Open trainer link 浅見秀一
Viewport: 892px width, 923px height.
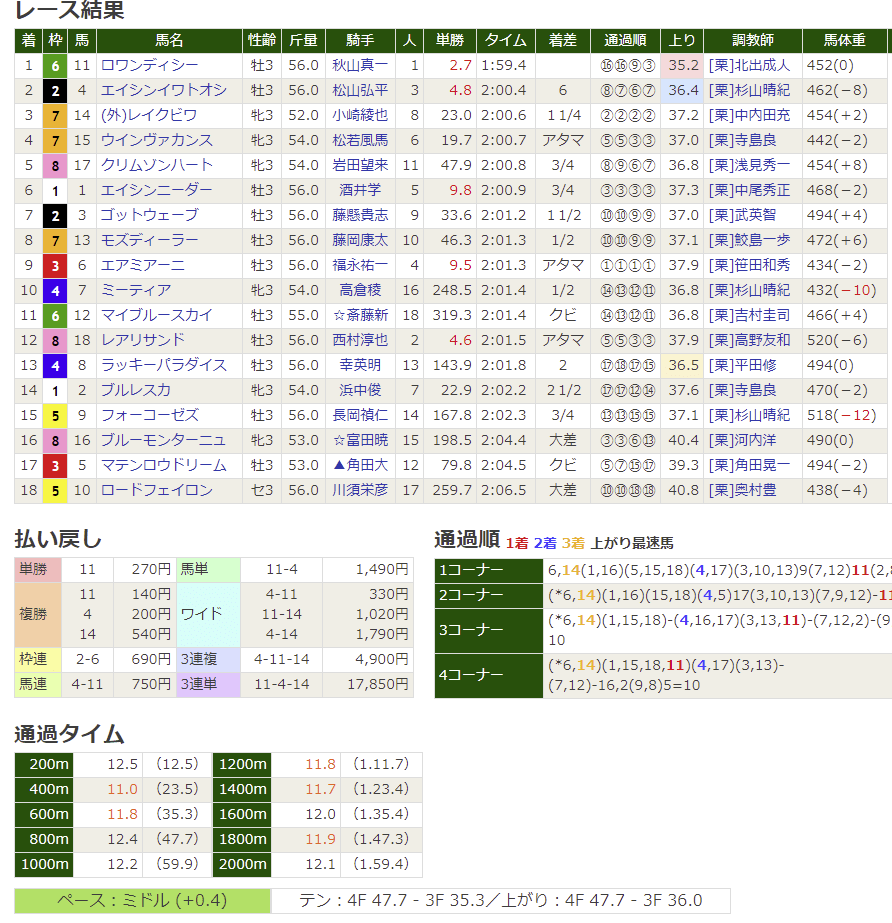click(x=762, y=165)
